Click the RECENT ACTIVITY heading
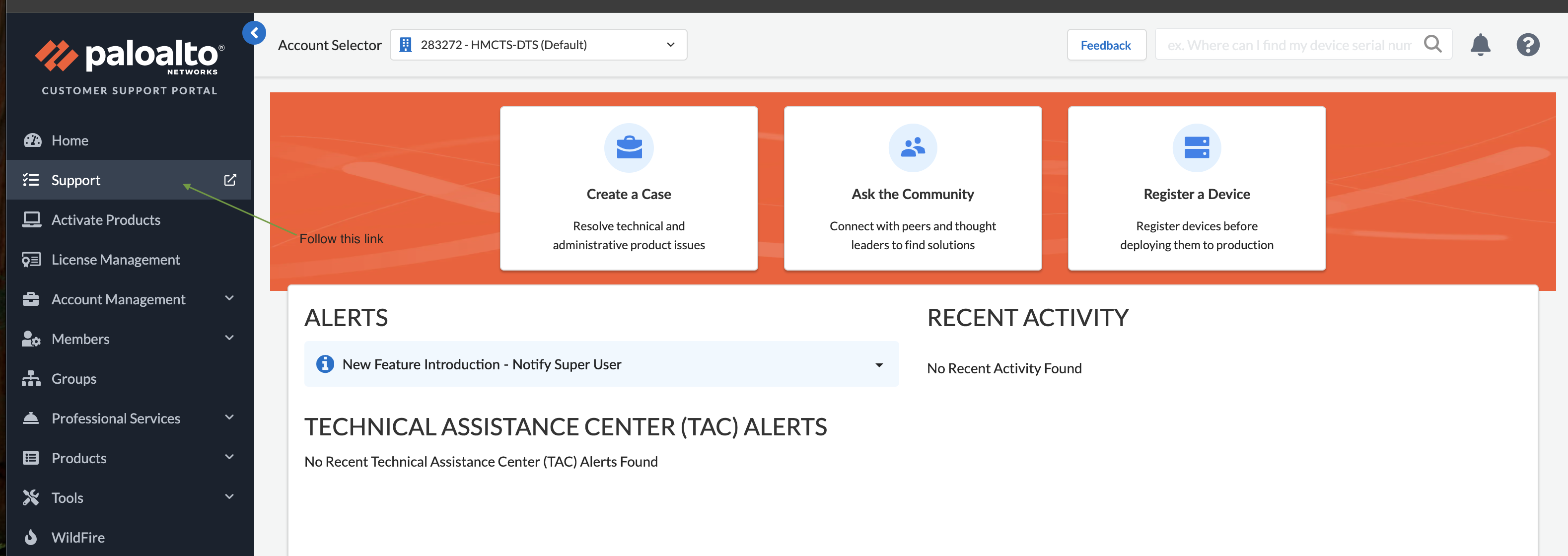This screenshot has height=556, width=1568. click(x=1027, y=318)
